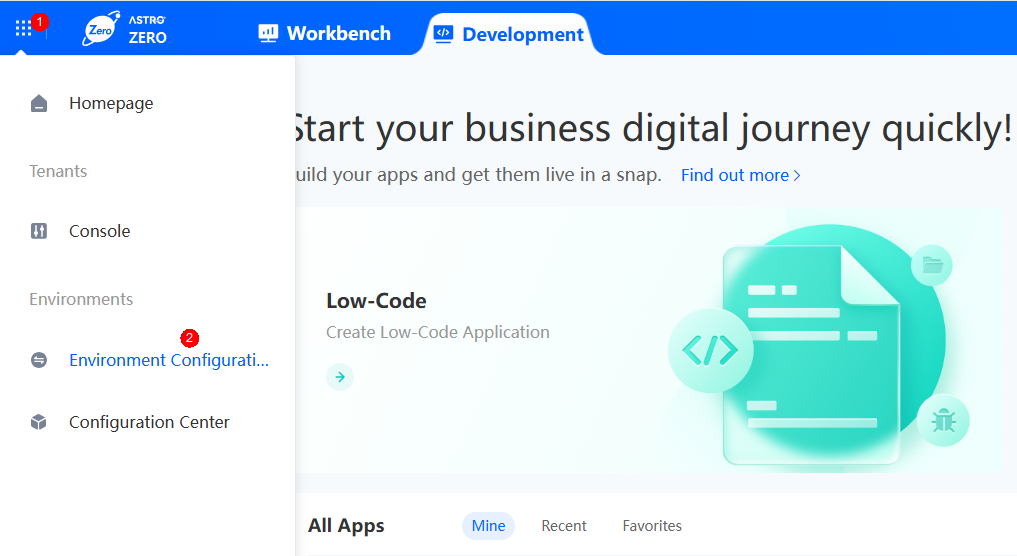This screenshot has width=1017, height=556.
Task: Click the folder icon on illustration
Action: (932, 265)
